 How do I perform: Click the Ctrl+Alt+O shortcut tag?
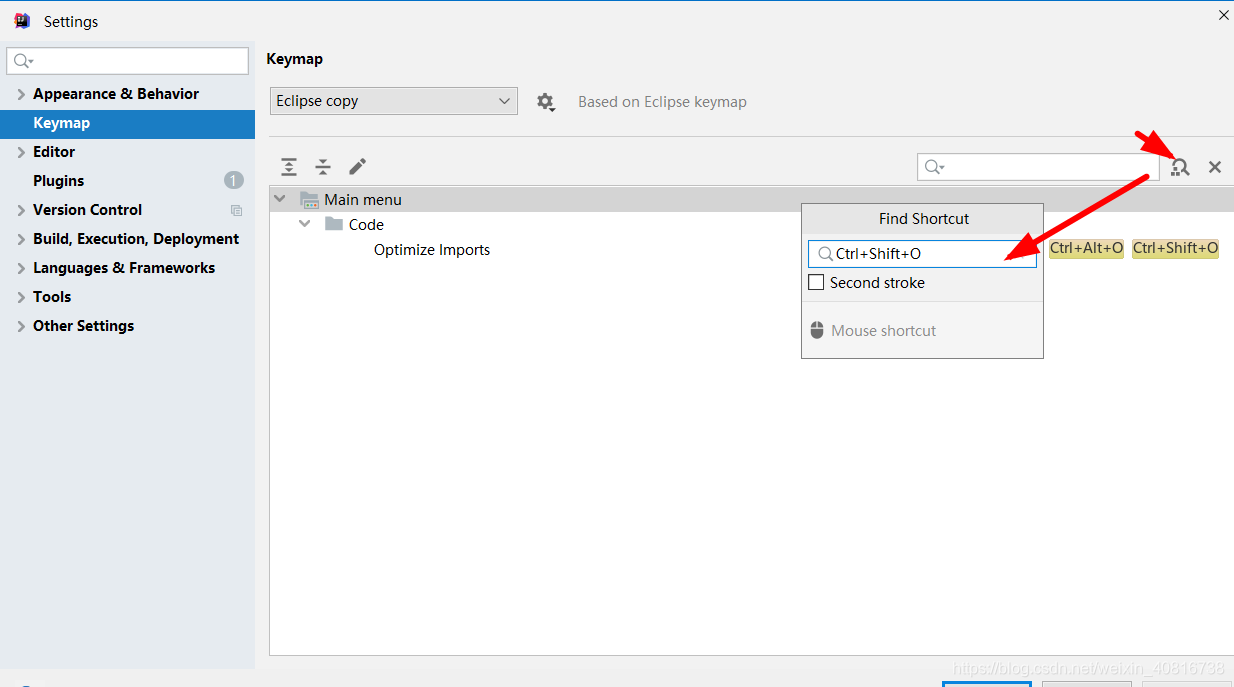click(x=1086, y=248)
